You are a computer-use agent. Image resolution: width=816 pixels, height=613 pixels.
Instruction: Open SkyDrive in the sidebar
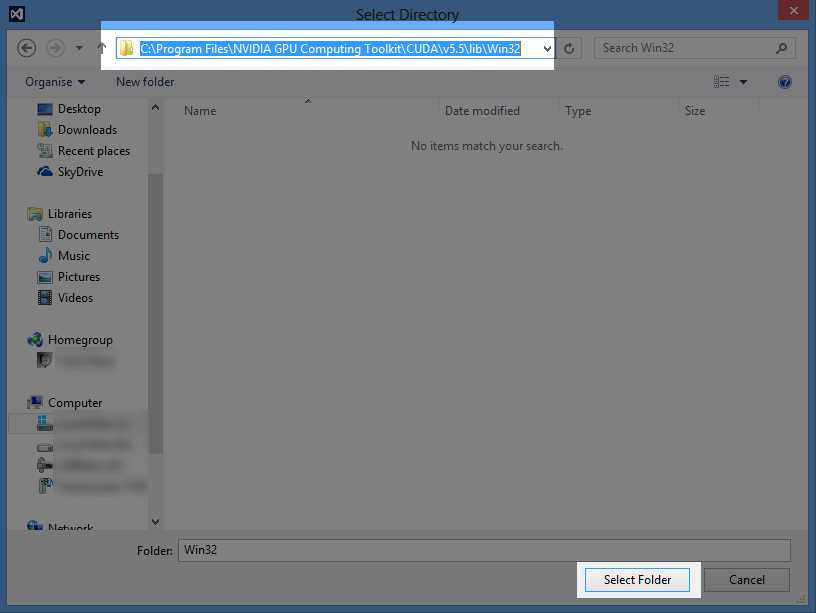(80, 172)
